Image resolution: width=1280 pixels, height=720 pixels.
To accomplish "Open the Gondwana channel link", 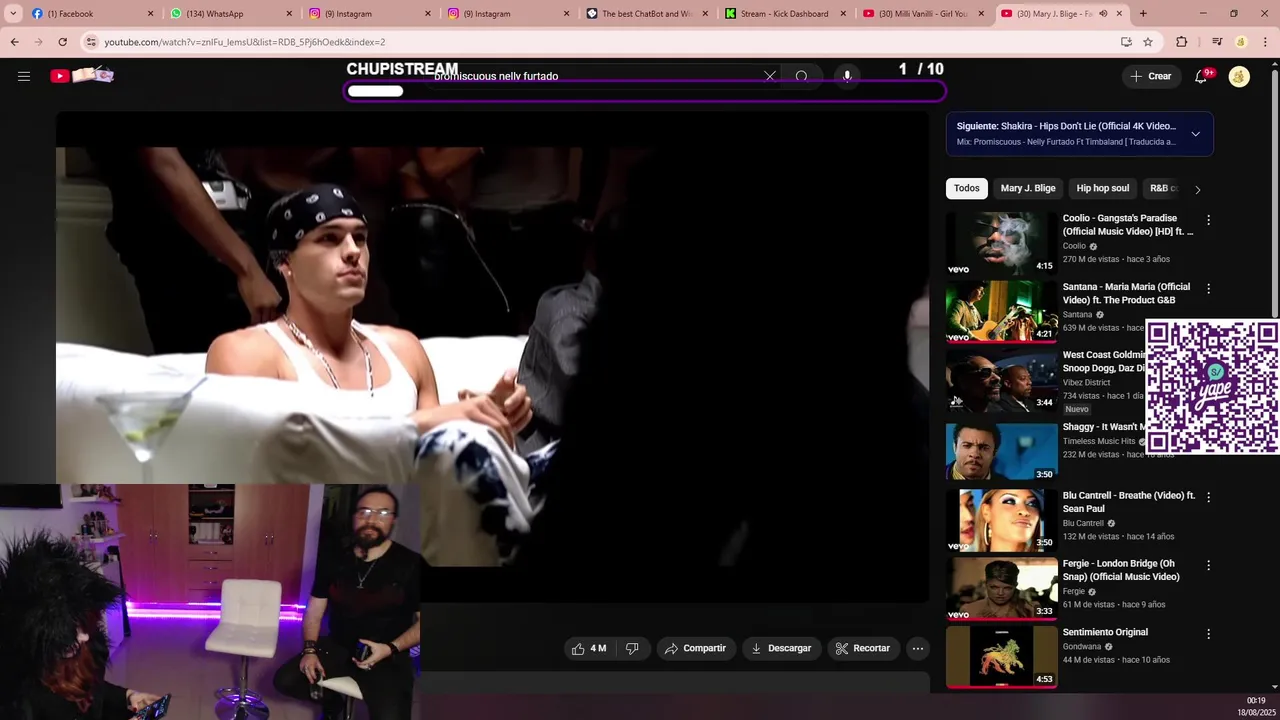I will click(1082, 647).
